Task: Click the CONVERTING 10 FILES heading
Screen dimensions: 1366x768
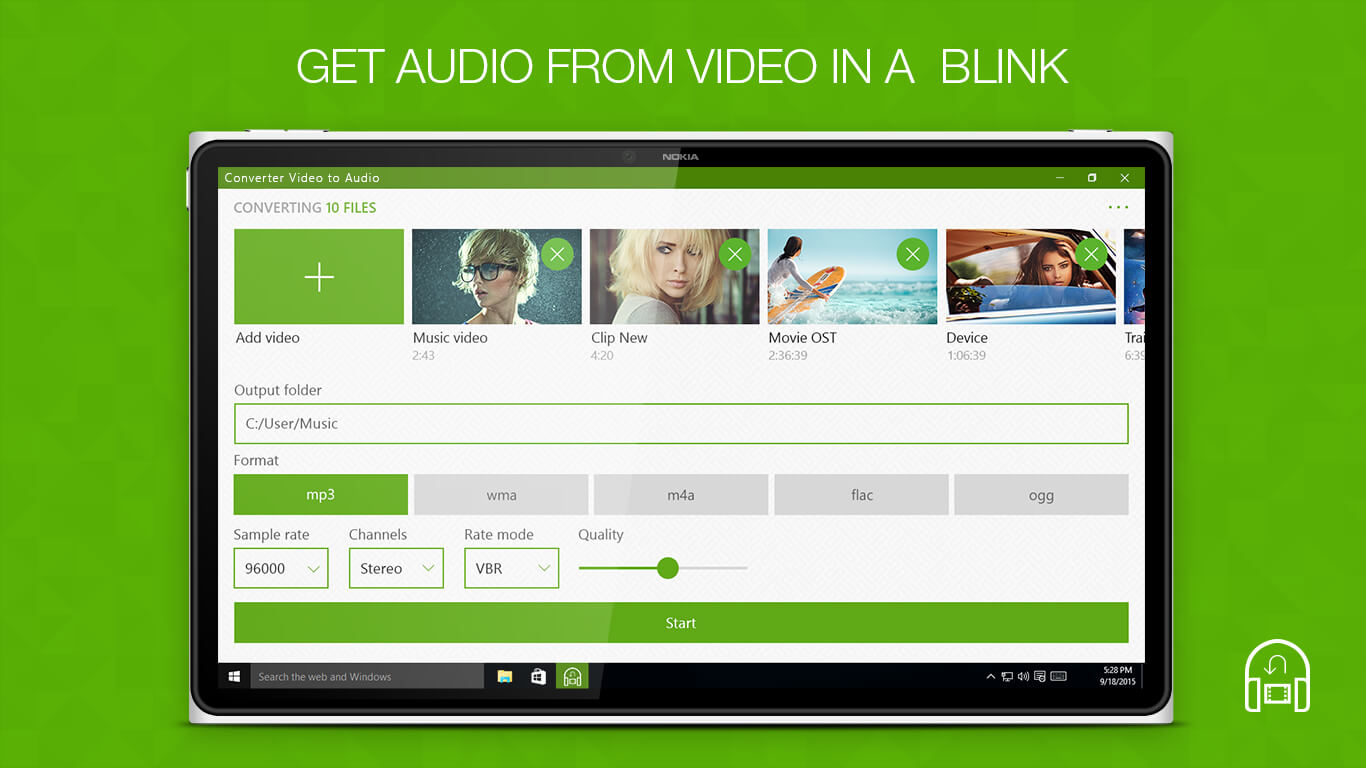Action: tap(305, 208)
